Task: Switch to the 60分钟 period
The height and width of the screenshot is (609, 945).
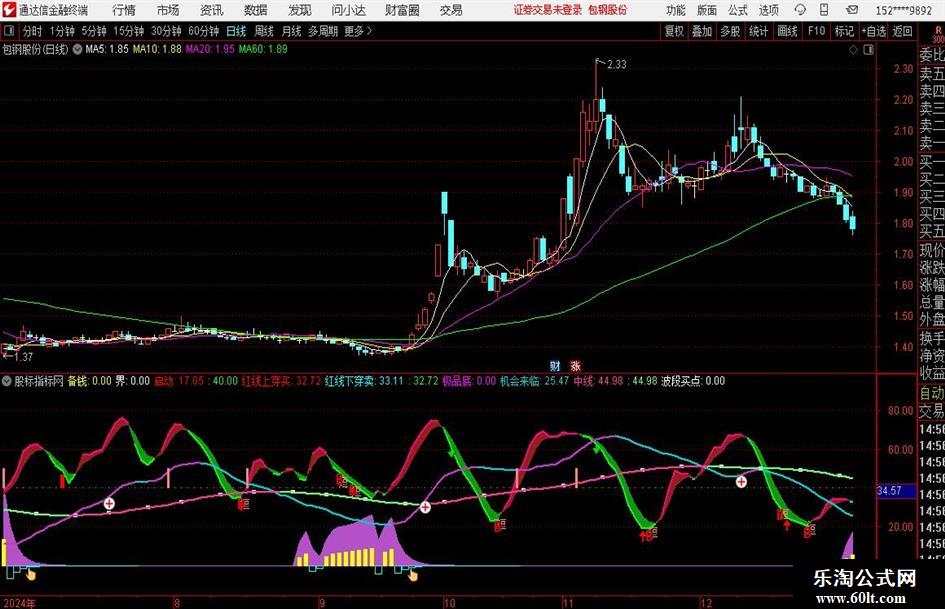Action: 203,31
